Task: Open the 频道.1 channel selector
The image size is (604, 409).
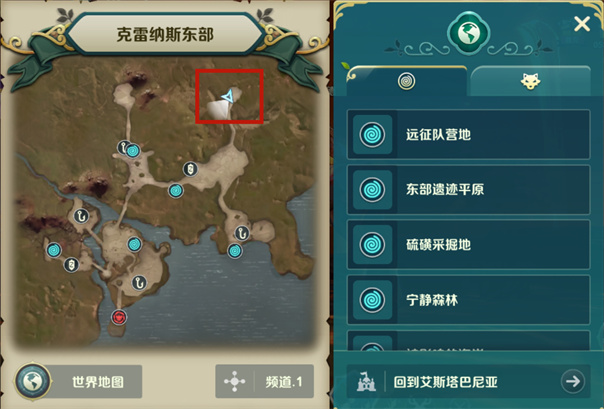Action: (265, 382)
